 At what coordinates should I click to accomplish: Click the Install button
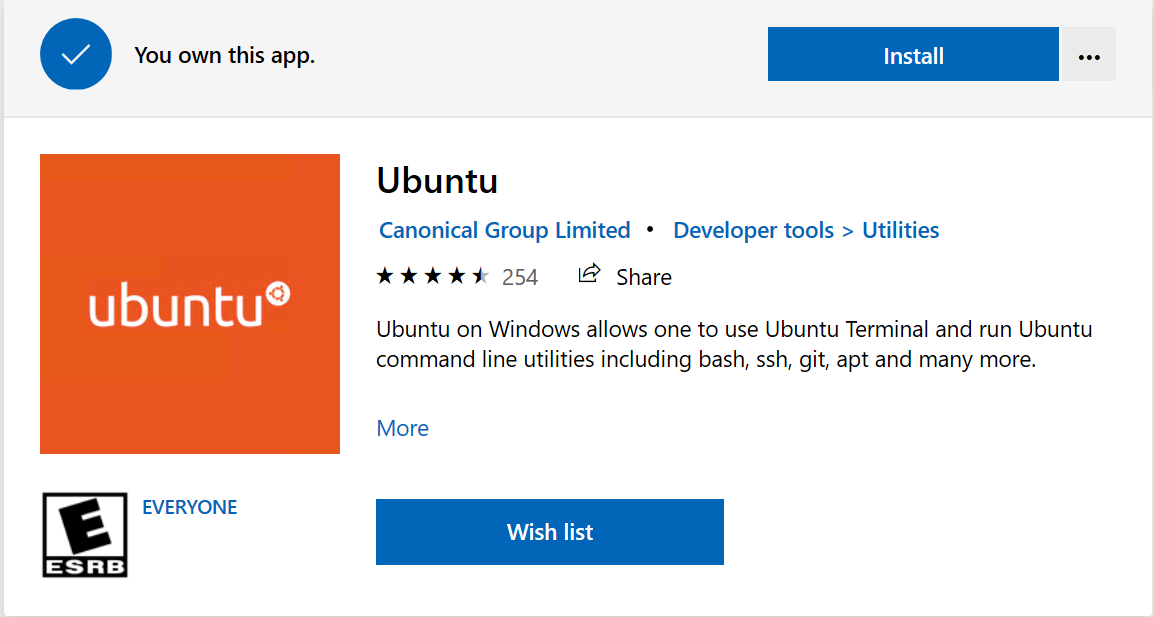tap(913, 54)
